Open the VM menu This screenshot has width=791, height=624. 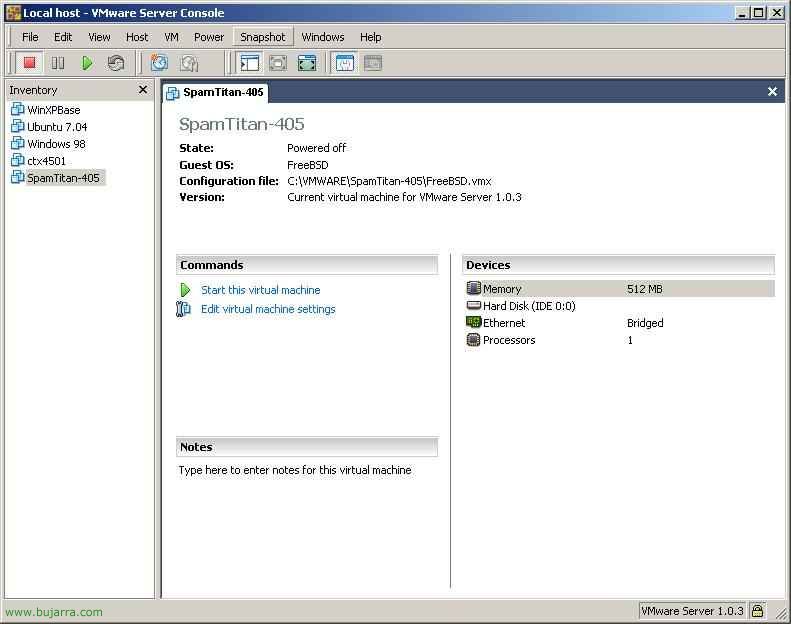(x=171, y=37)
